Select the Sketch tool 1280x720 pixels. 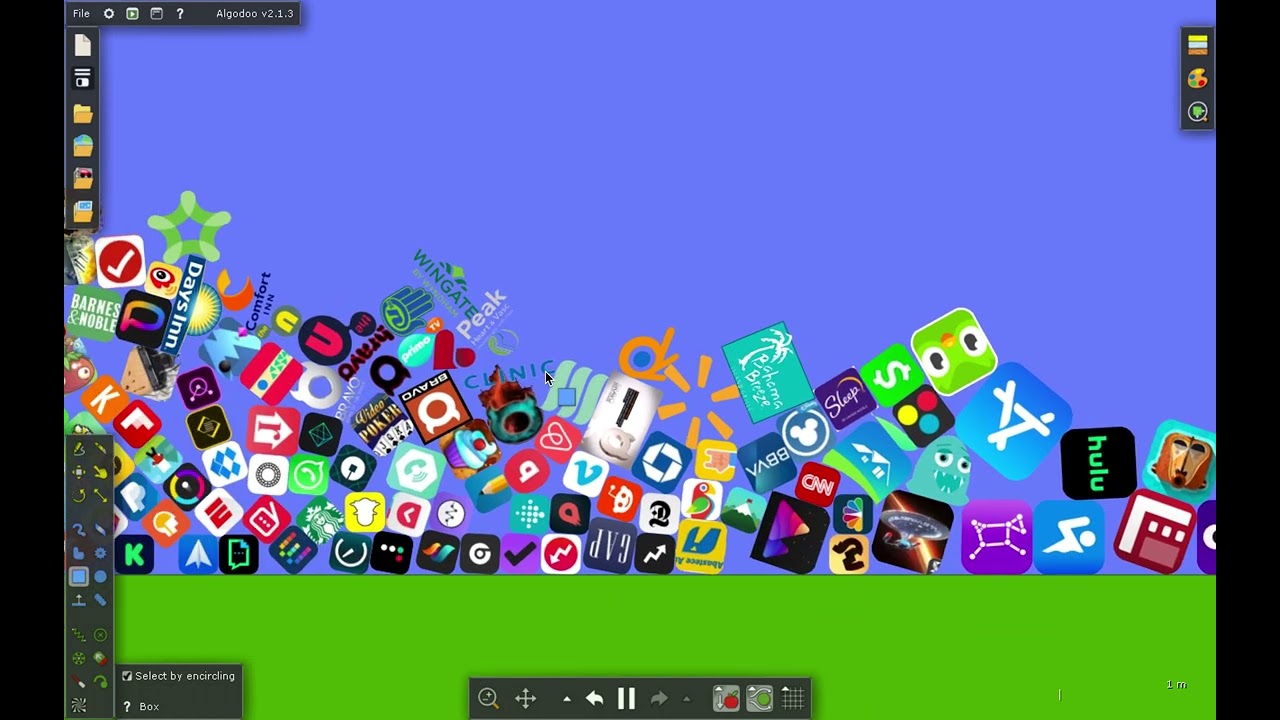(x=79, y=449)
